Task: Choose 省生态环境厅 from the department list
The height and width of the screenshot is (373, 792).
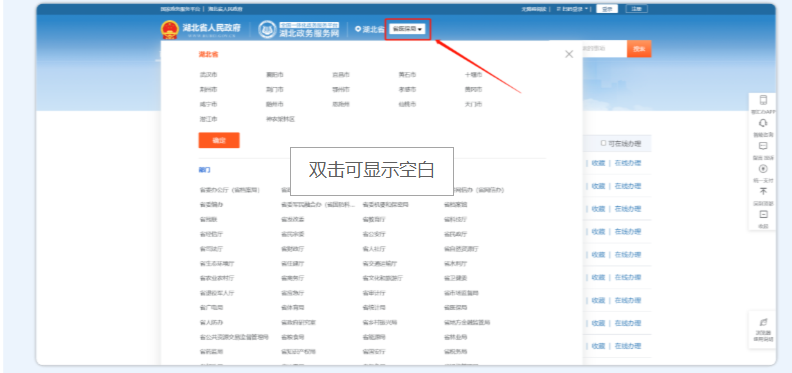Action: pyautogui.click(x=217, y=263)
